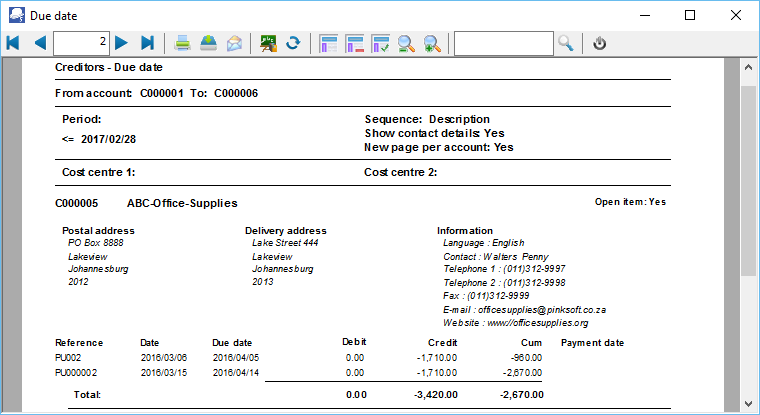Advance to the next page
The height and width of the screenshot is (415, 760).
pos(121,43)
